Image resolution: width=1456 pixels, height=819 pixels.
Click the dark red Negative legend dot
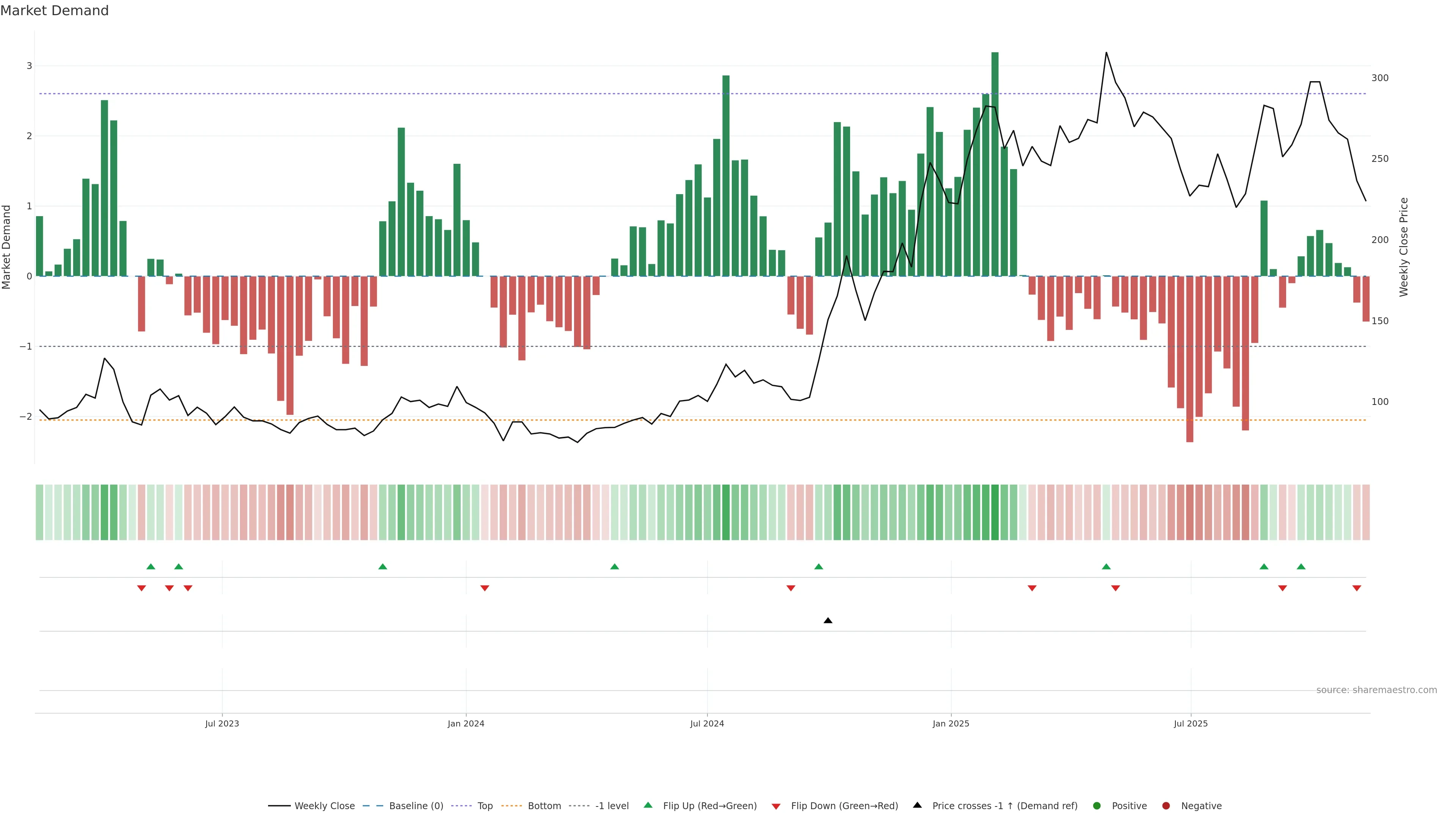(1166, 805)
